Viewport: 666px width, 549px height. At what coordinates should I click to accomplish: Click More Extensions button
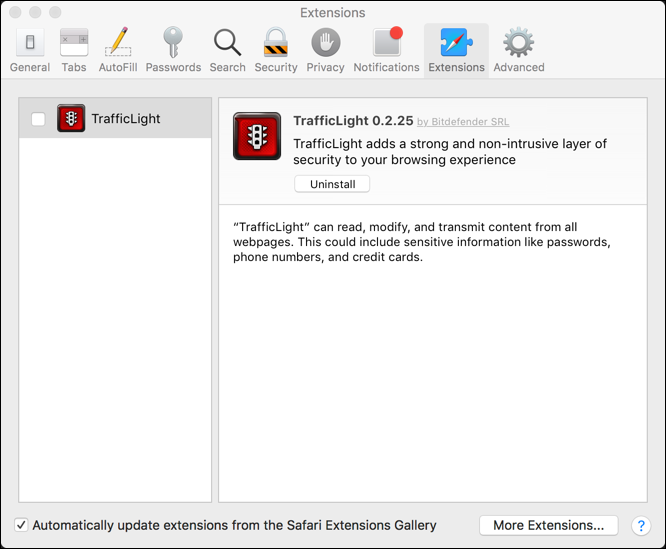pos(549,526)
